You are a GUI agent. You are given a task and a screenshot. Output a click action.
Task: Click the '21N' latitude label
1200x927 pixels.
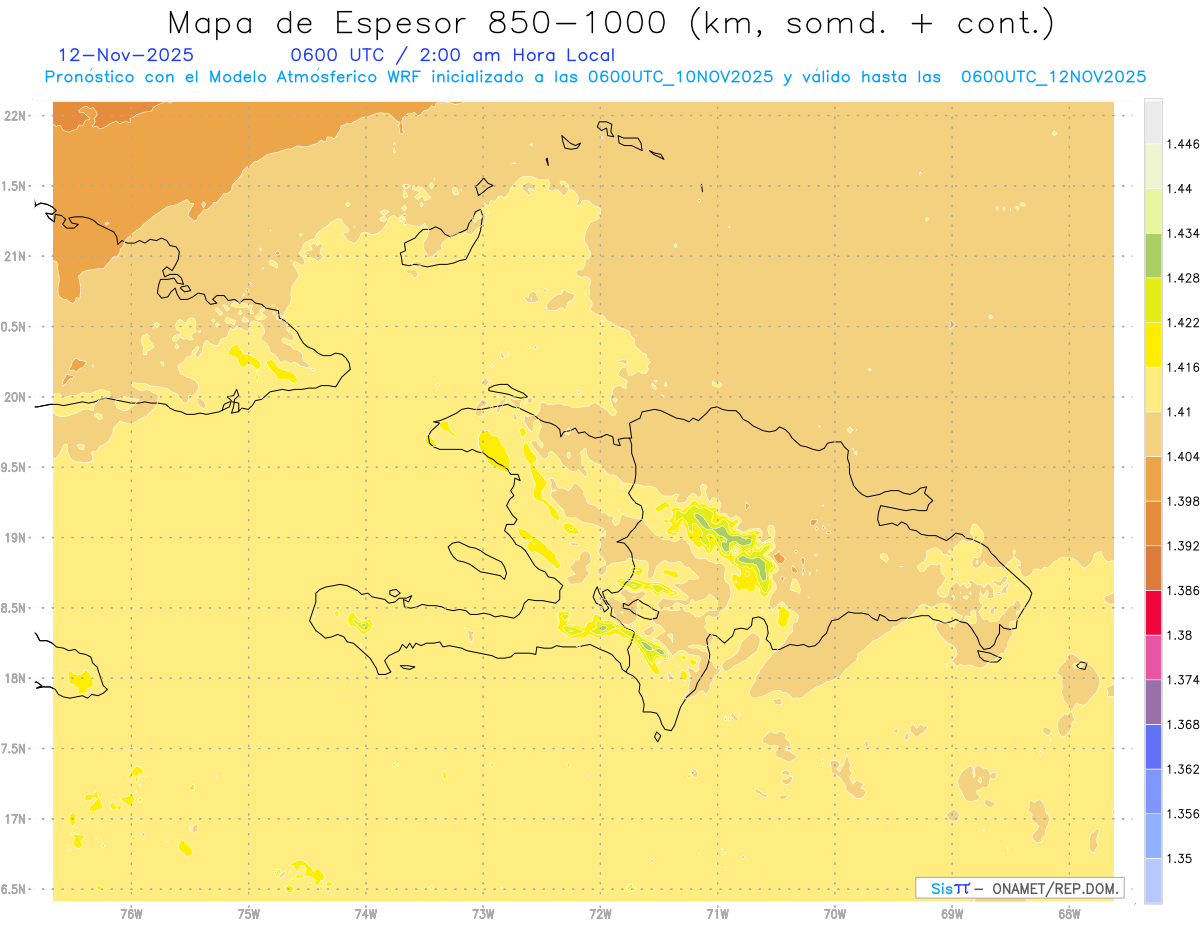click(x=15, y=256)
